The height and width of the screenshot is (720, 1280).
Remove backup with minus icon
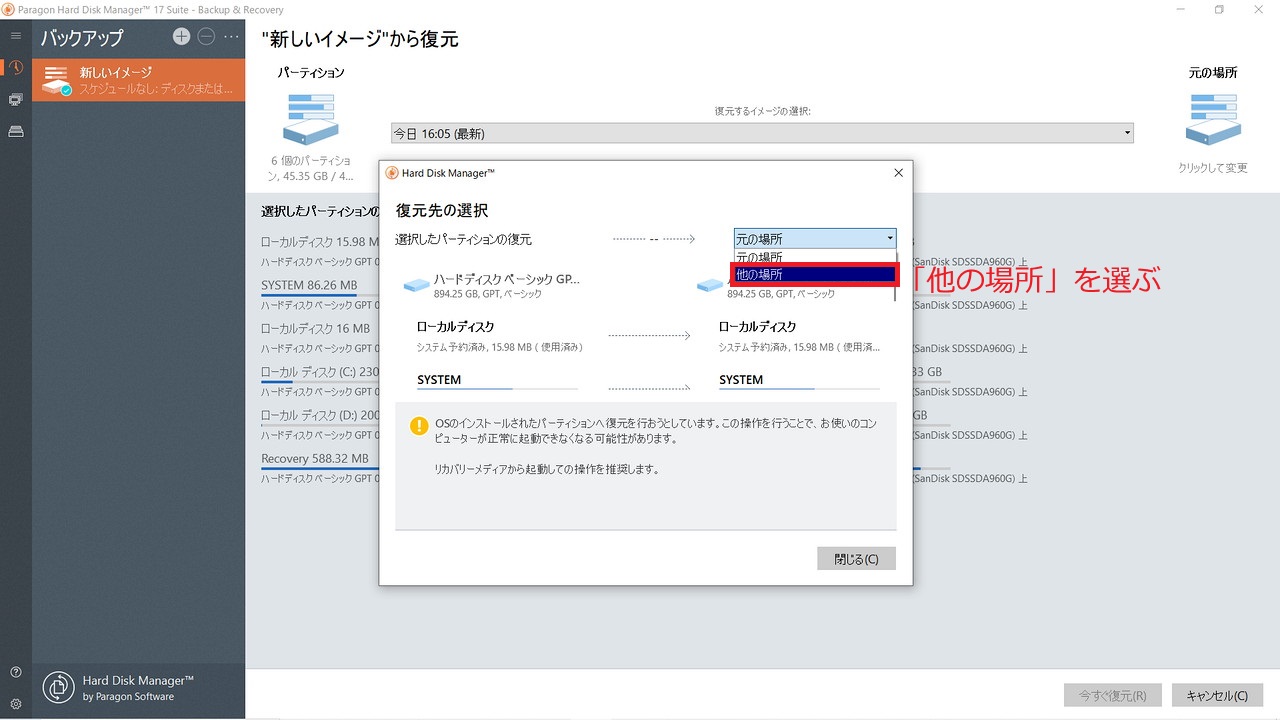point(206,36)
